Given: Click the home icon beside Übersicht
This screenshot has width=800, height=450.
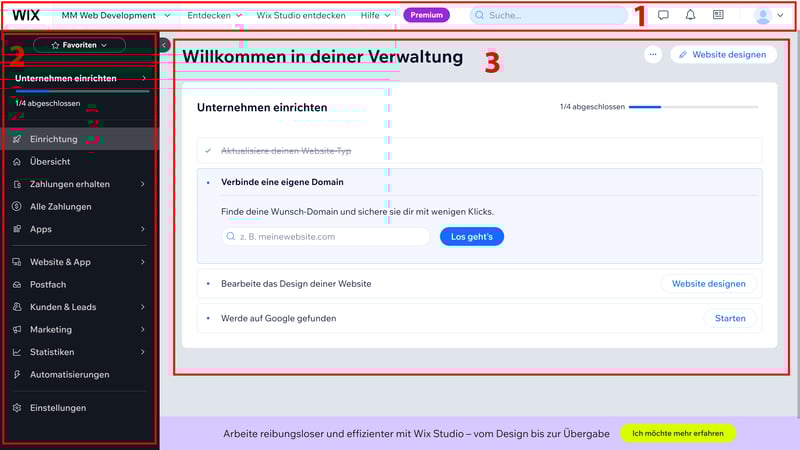Looking at the screenshot, I should pos(17,161).
